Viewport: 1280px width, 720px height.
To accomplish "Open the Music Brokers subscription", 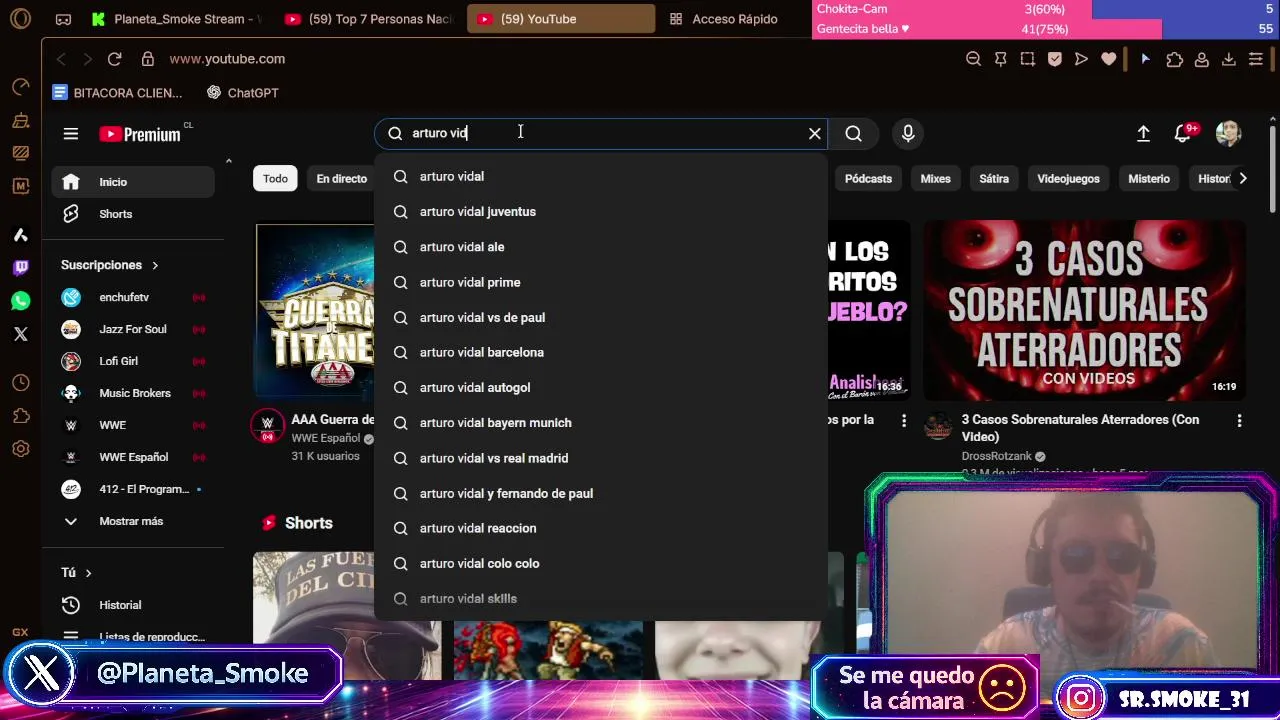I will 133,393.
